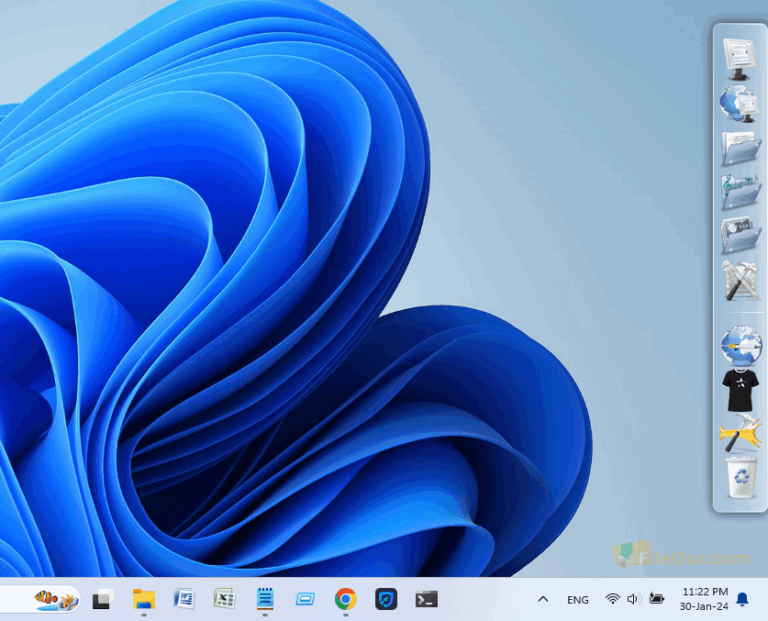The height and width of the screenshot is (621, 768).
Task: Click the black t-shirt dock icon
Action: (x=740, y=390)
